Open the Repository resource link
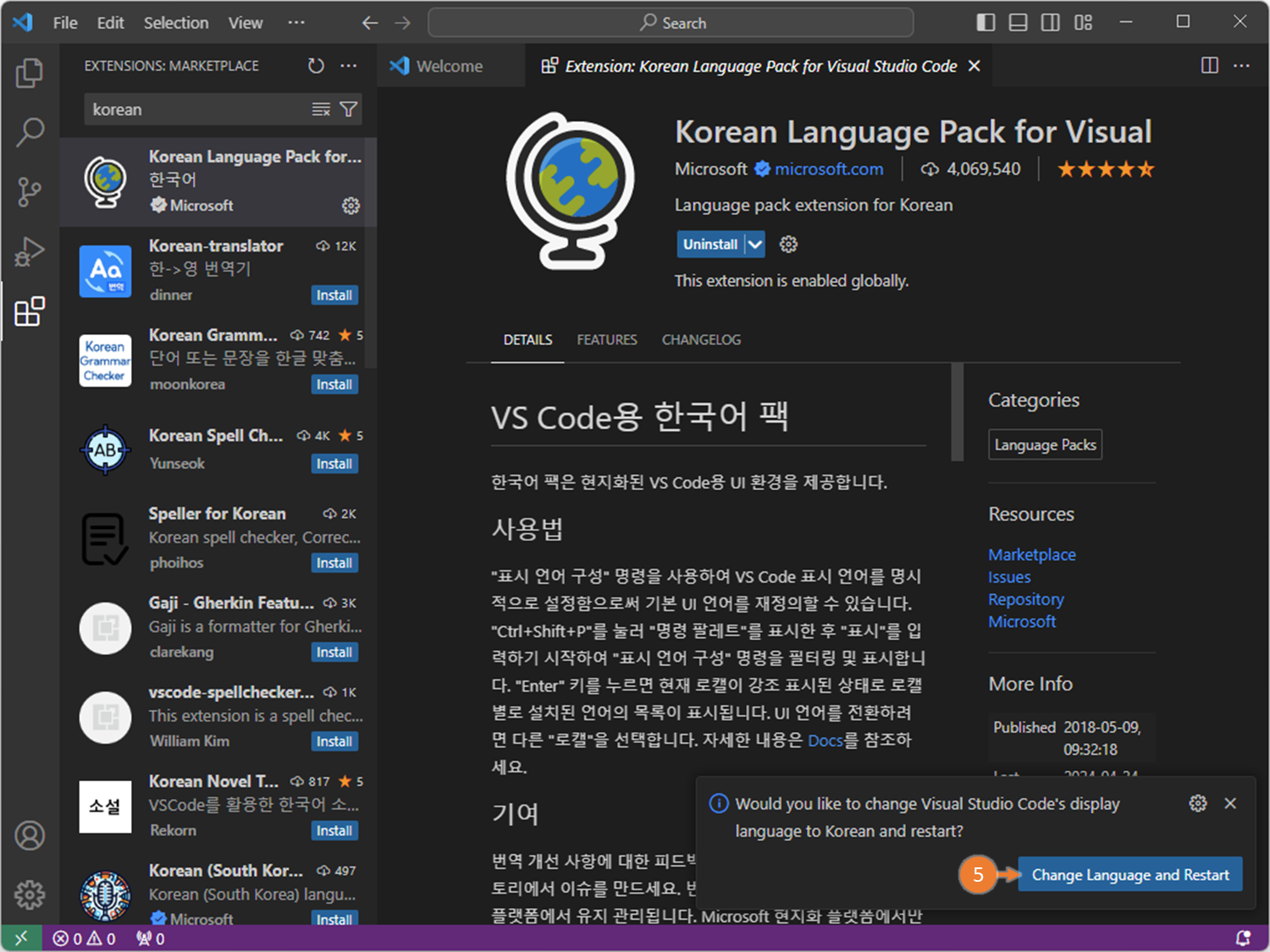 tap(1026, 599)
